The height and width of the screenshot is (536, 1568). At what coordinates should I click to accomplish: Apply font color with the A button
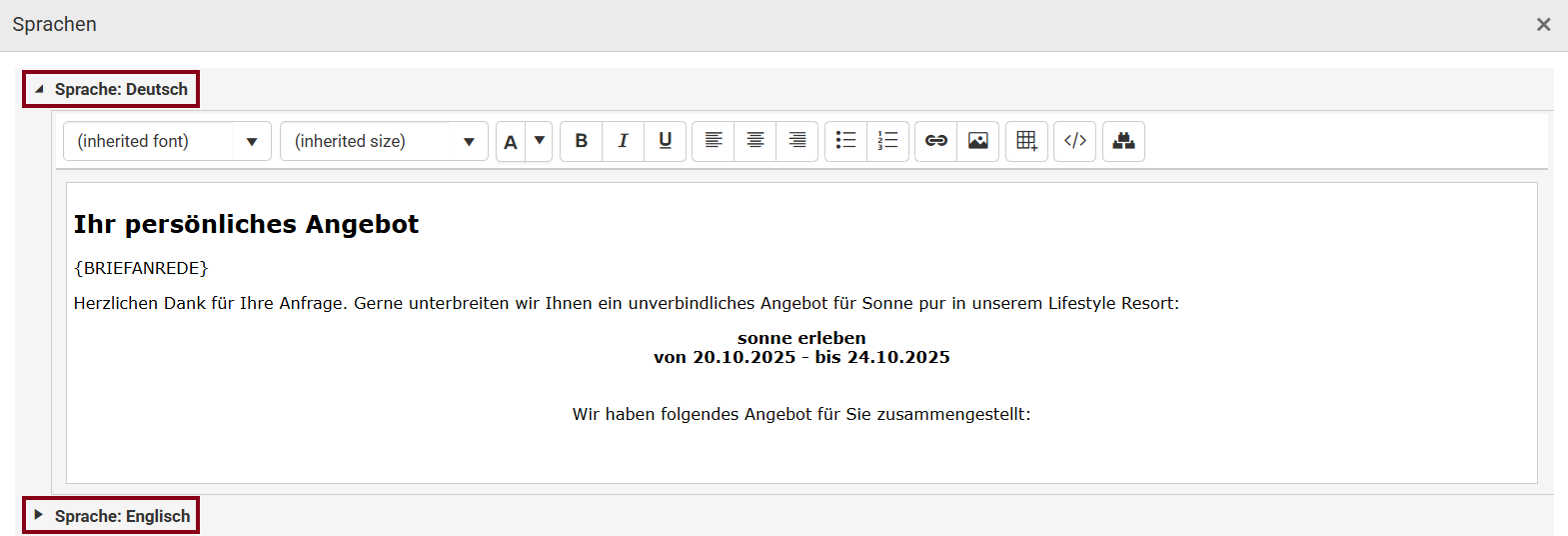[x=511, y=141]
